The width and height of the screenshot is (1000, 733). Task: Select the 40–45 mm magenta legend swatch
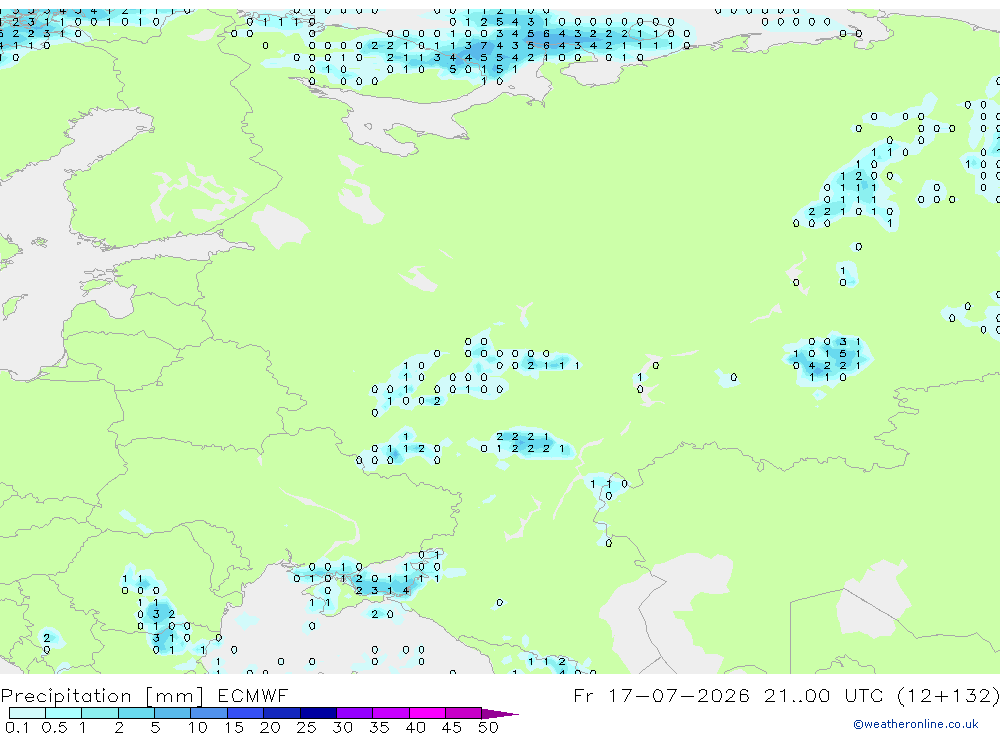pyautogui.click(x=427, y=713)
